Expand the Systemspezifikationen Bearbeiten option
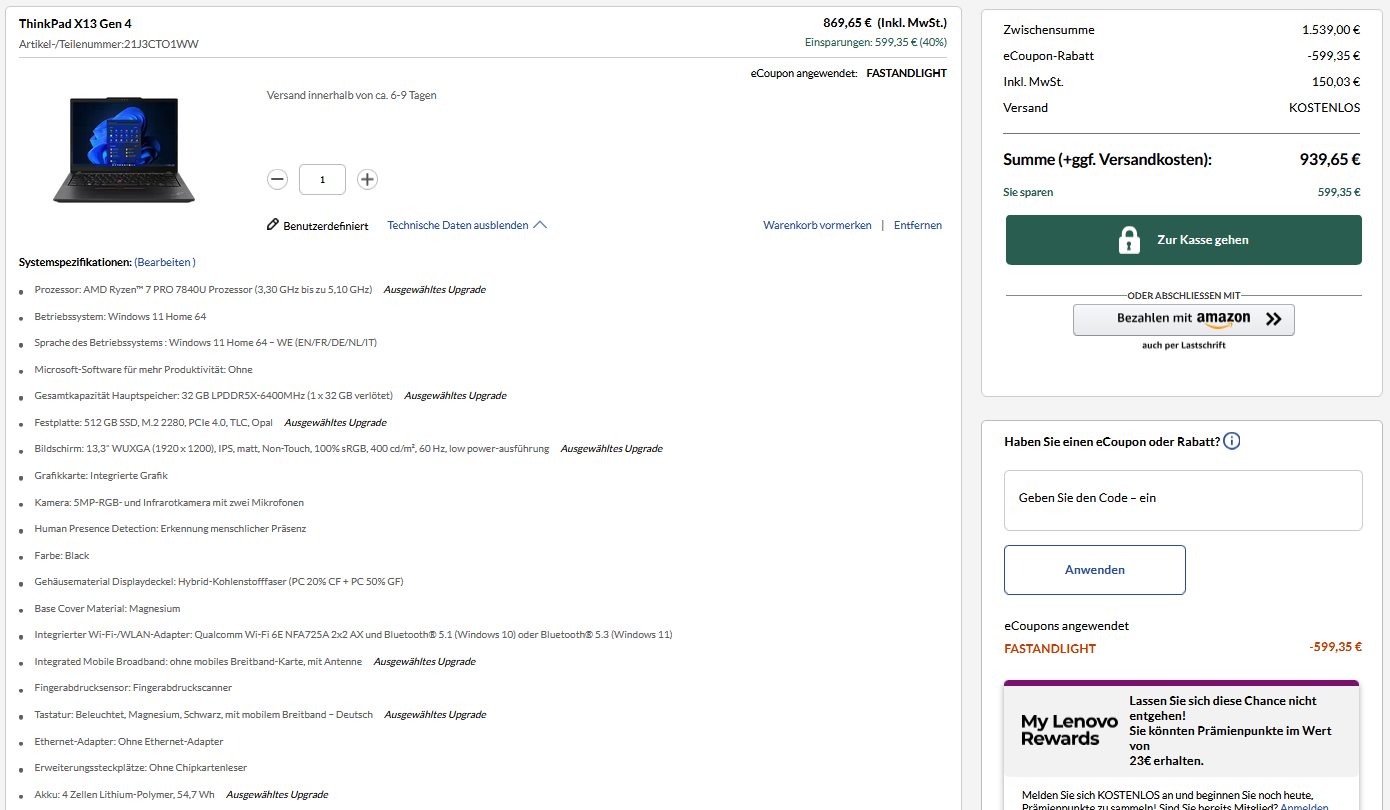Viewport: 1390px width, 810px height. [165, 261]
